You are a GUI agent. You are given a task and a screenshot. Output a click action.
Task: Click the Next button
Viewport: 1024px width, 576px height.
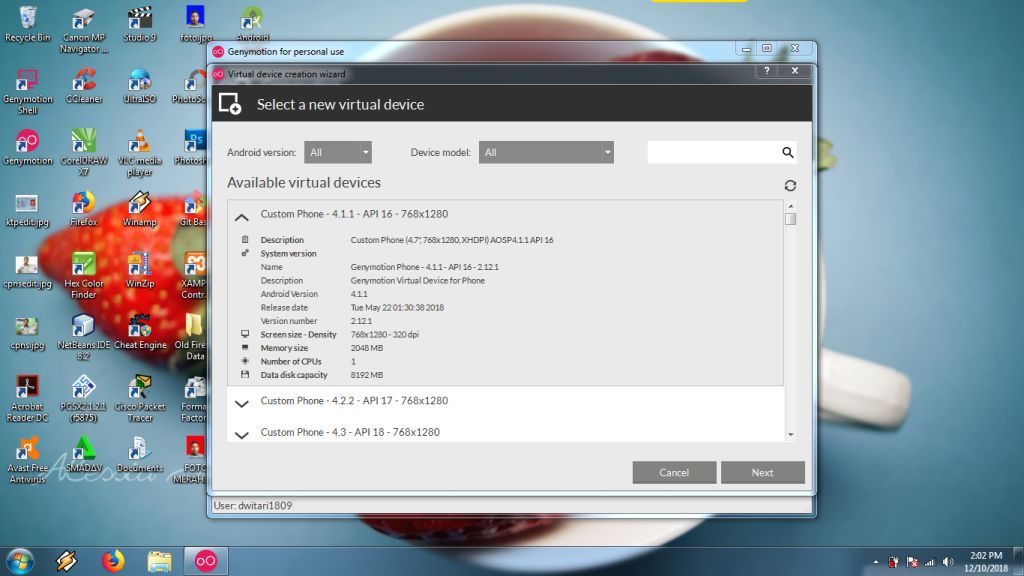762,472
